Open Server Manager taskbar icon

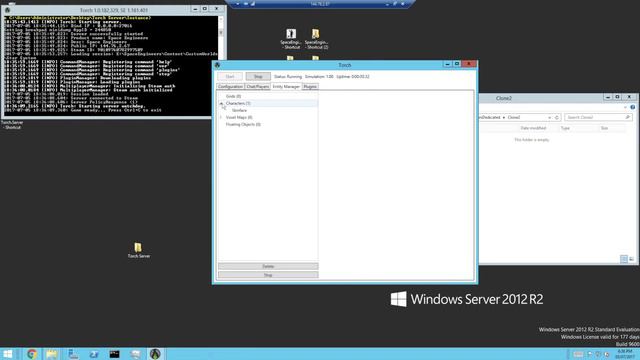(x=73, y=354)
